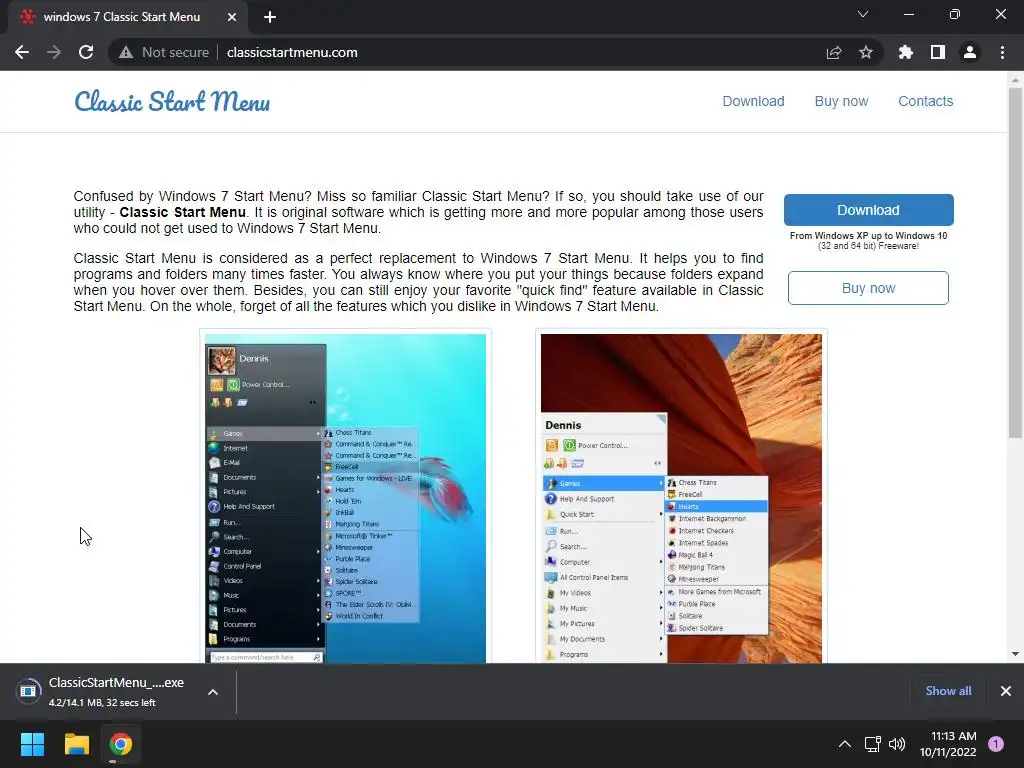Open the Chrome extensions puzzle icon

tap(906, 52)
